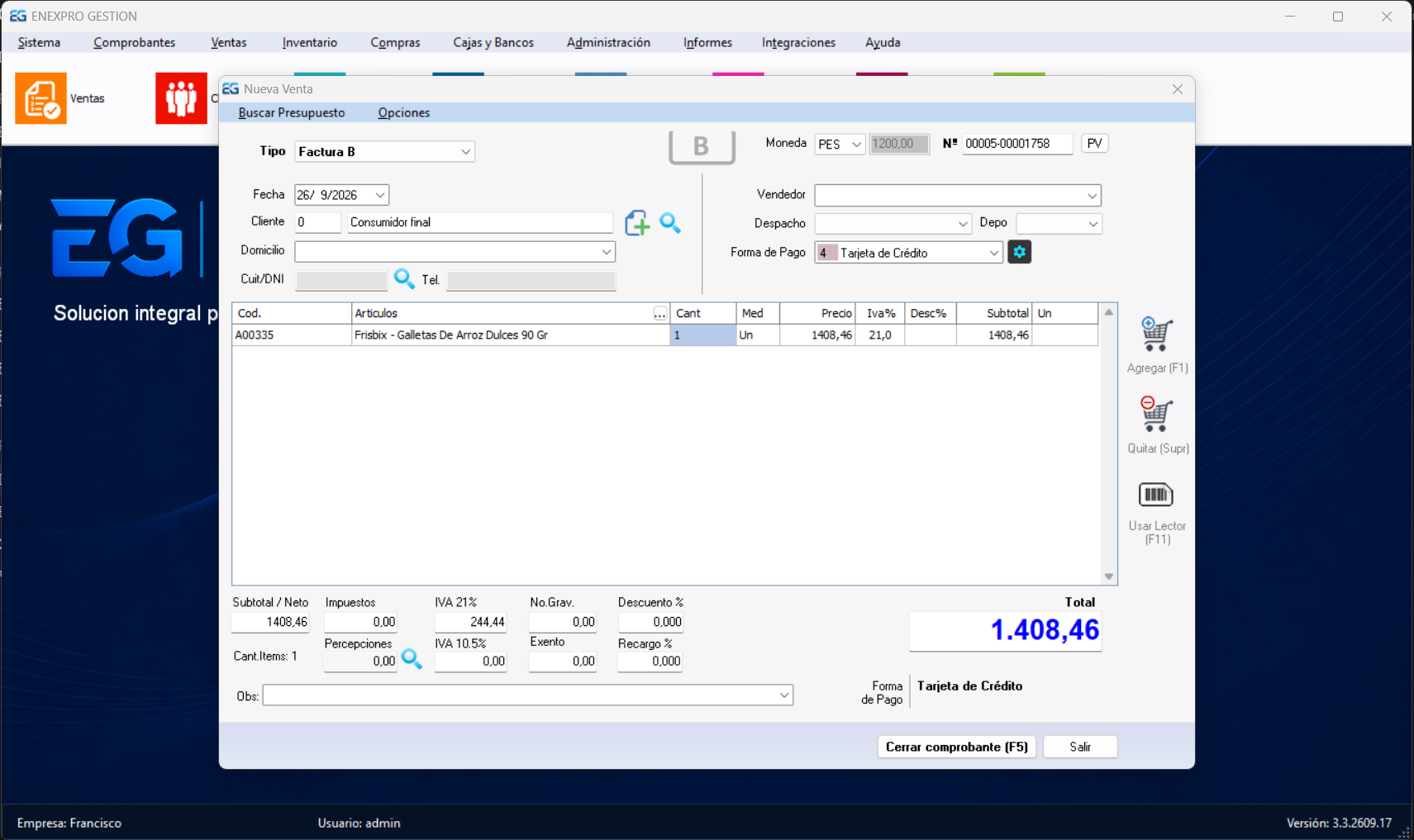
Task: Open Percepciones magnifier icon
Action: [x=412, y=659]
